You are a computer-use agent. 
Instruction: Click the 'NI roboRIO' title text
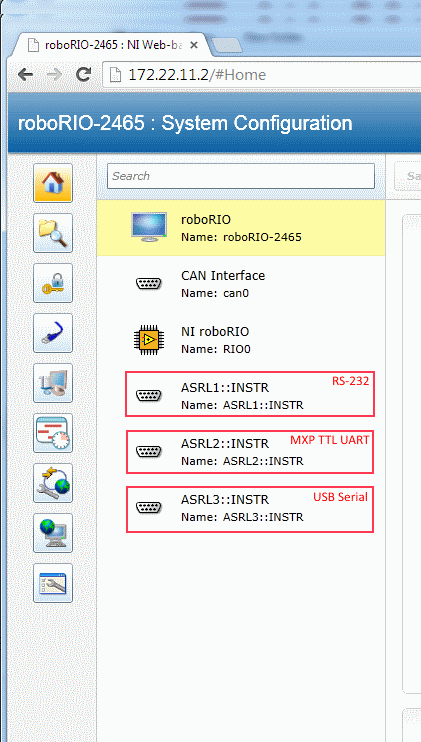click(x=215, y=331)
